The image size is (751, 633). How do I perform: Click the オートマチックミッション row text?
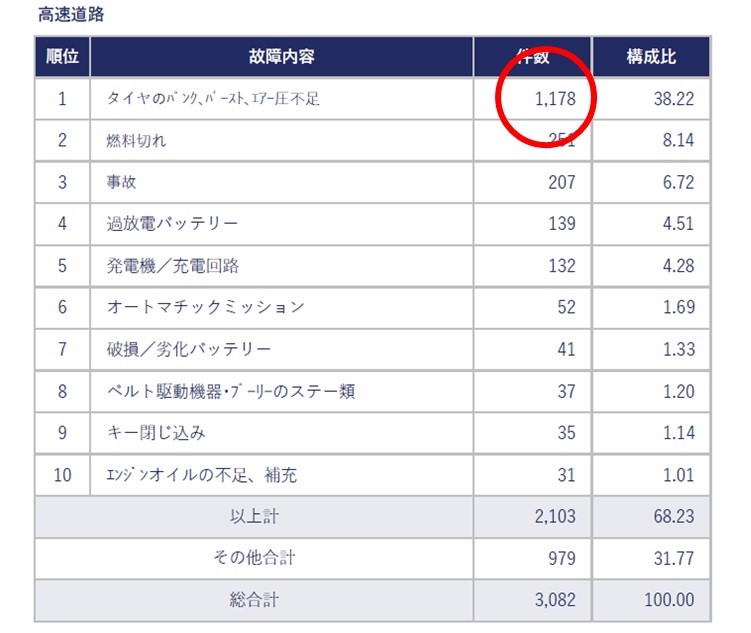point(205,307)
